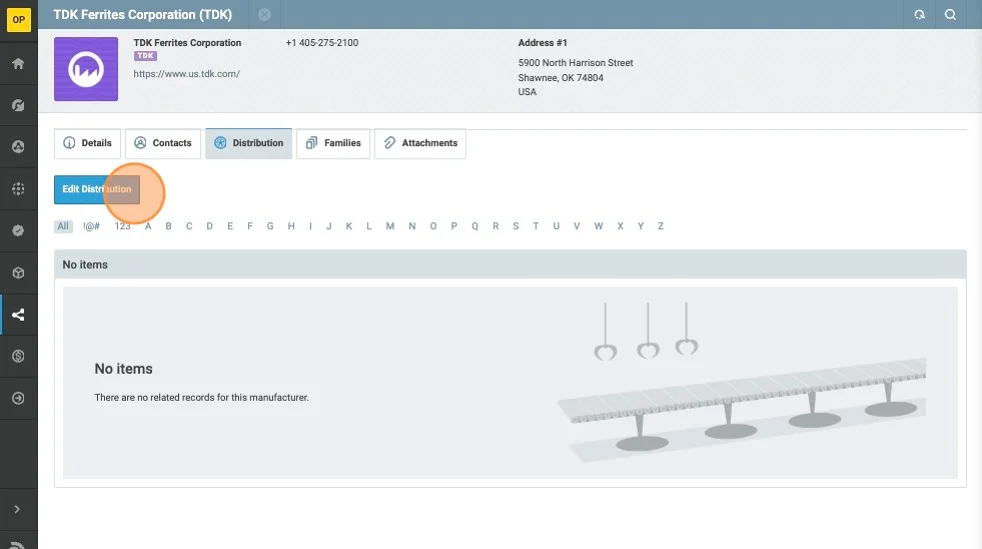Expand the sidebar with chevron arrow
The height and width of the screenshot is (549, 982).
[18, 510]
